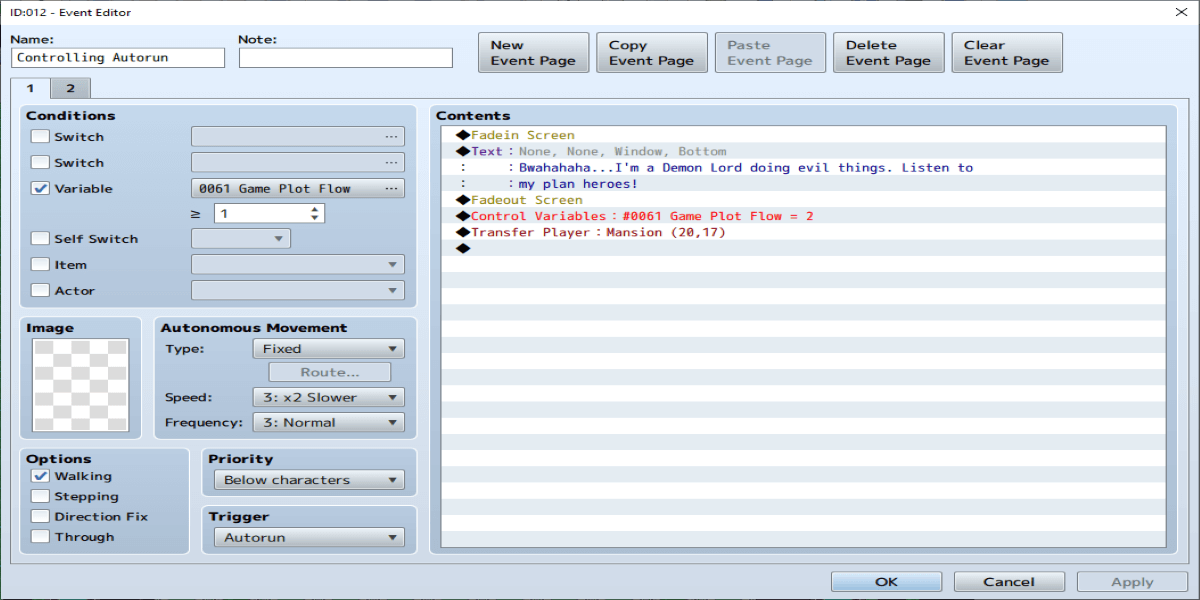
Task: Toggle the Walking option checkbox
Action: (40, 477)
